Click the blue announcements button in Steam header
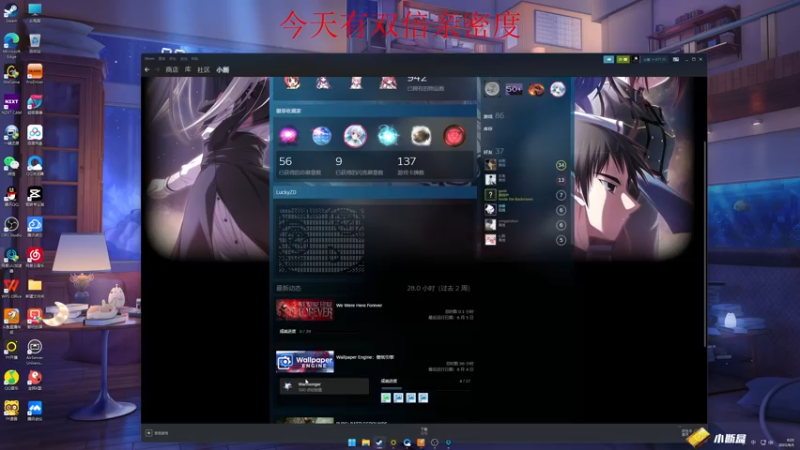800x450 pixels. [x=609, y=59]
